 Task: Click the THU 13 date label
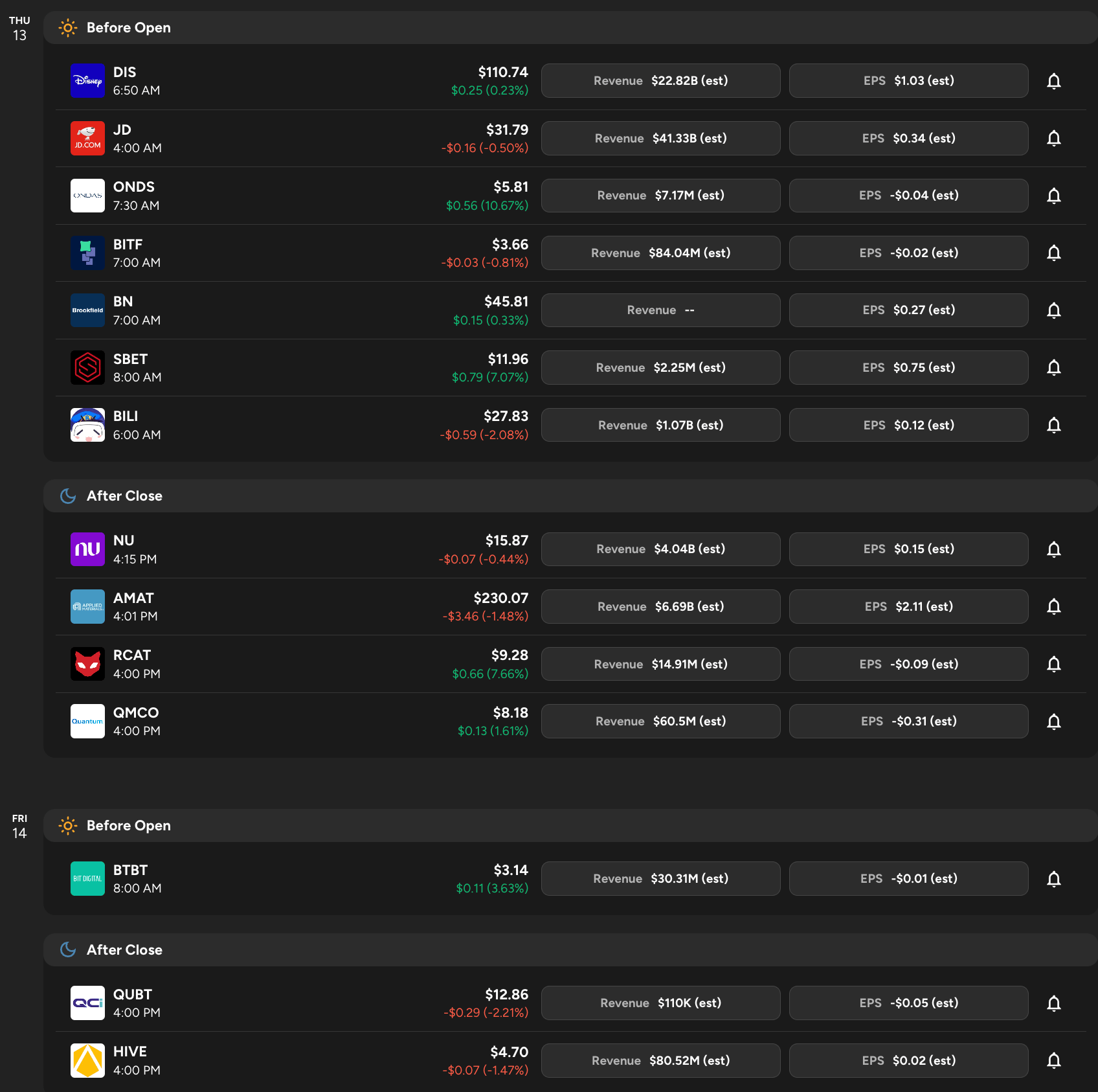(19, 29)
